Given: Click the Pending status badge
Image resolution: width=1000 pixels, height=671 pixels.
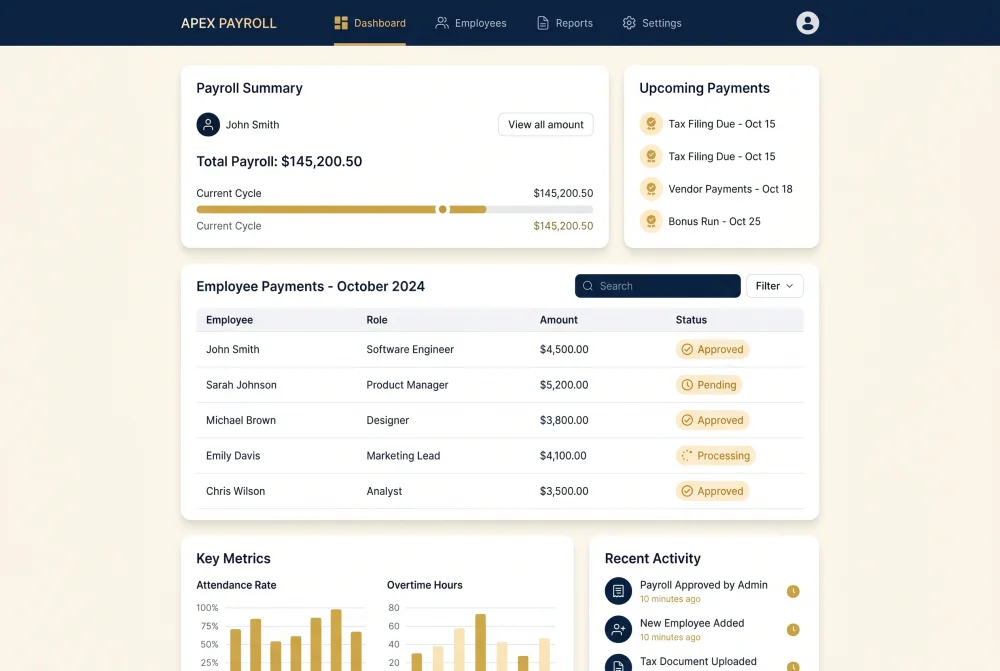Looking at the screenshot, I should pos(709,385).
